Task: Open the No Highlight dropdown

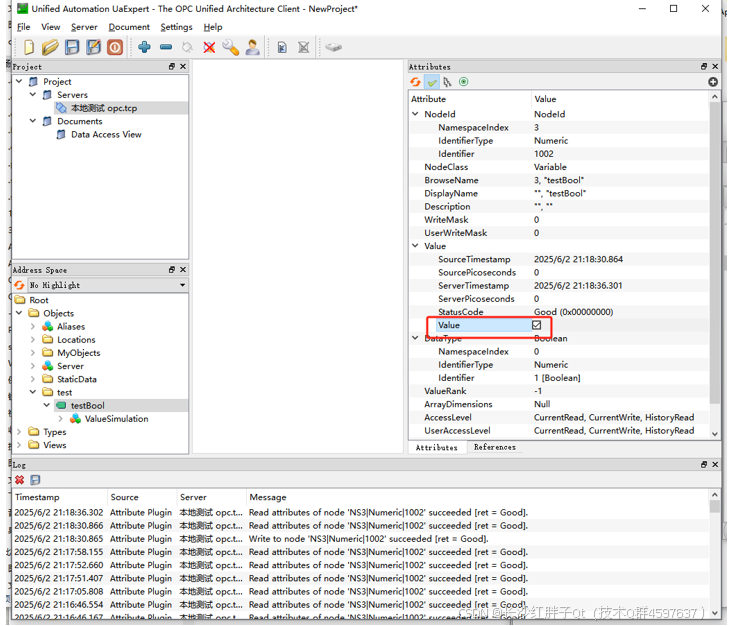Action: (181, 285)
